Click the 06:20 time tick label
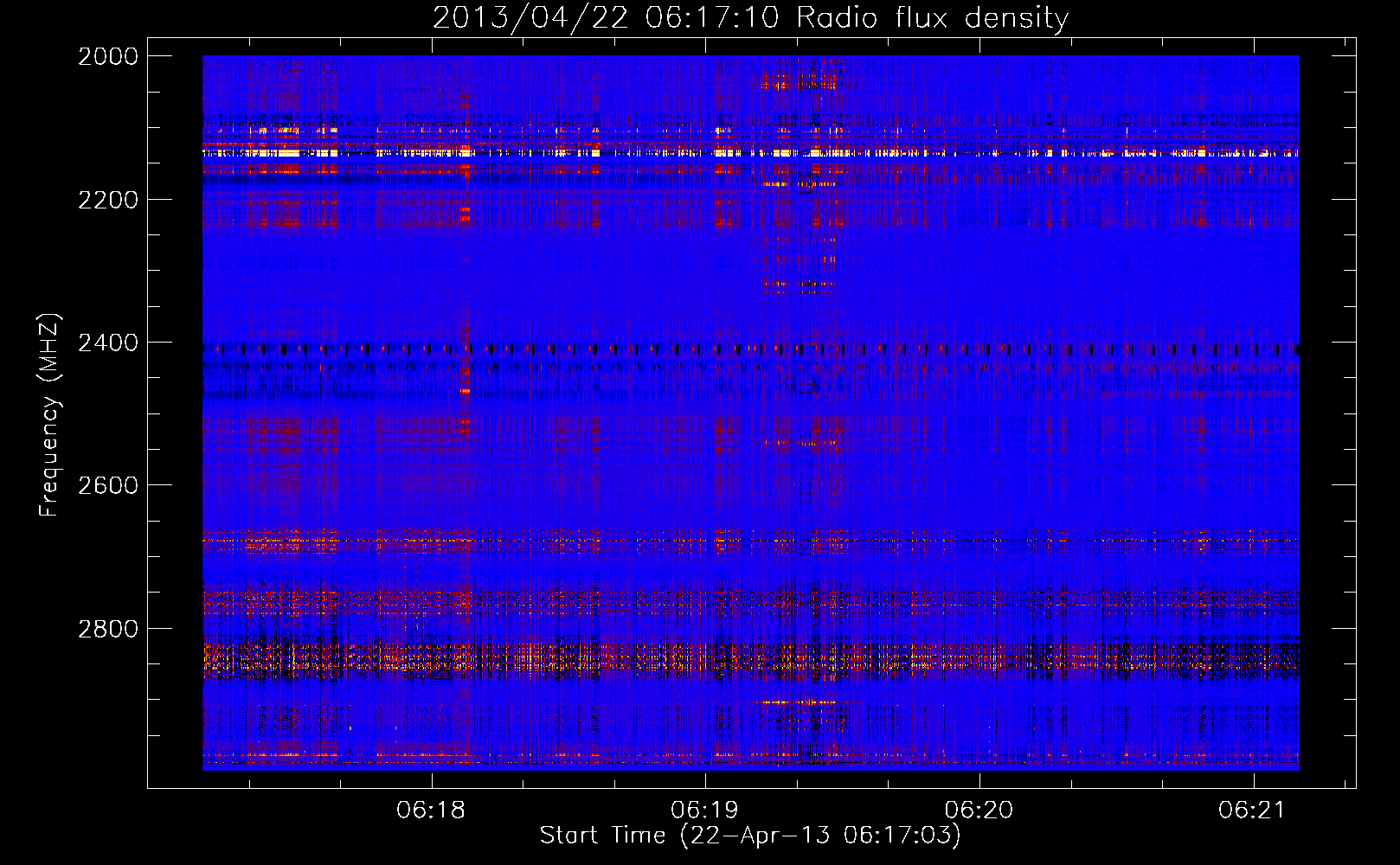Image resolution: width=1400 pixels, height=865 pixels. (979, 811)
